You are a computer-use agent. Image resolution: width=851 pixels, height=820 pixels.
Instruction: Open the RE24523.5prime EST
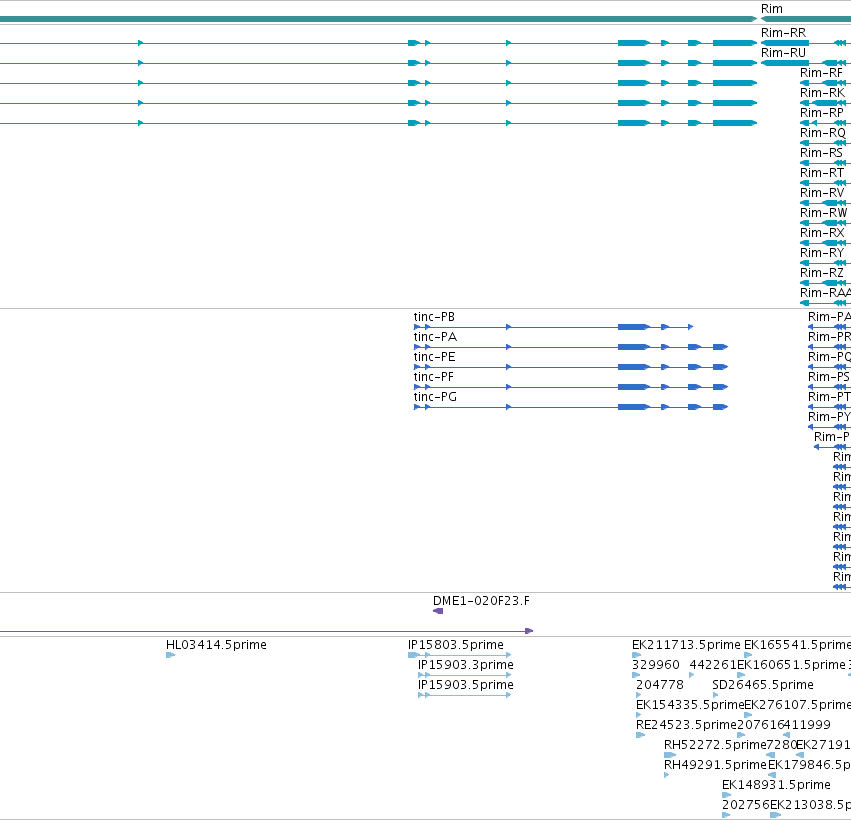point(686,726)
